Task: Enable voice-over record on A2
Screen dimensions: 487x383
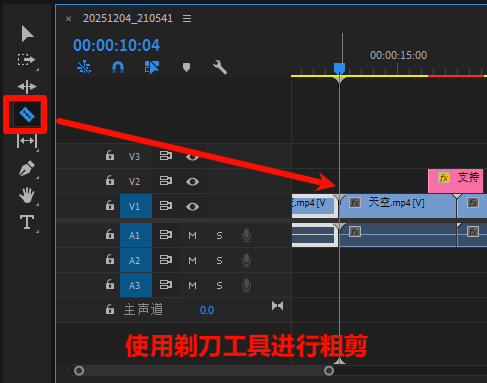Action: 246,260
